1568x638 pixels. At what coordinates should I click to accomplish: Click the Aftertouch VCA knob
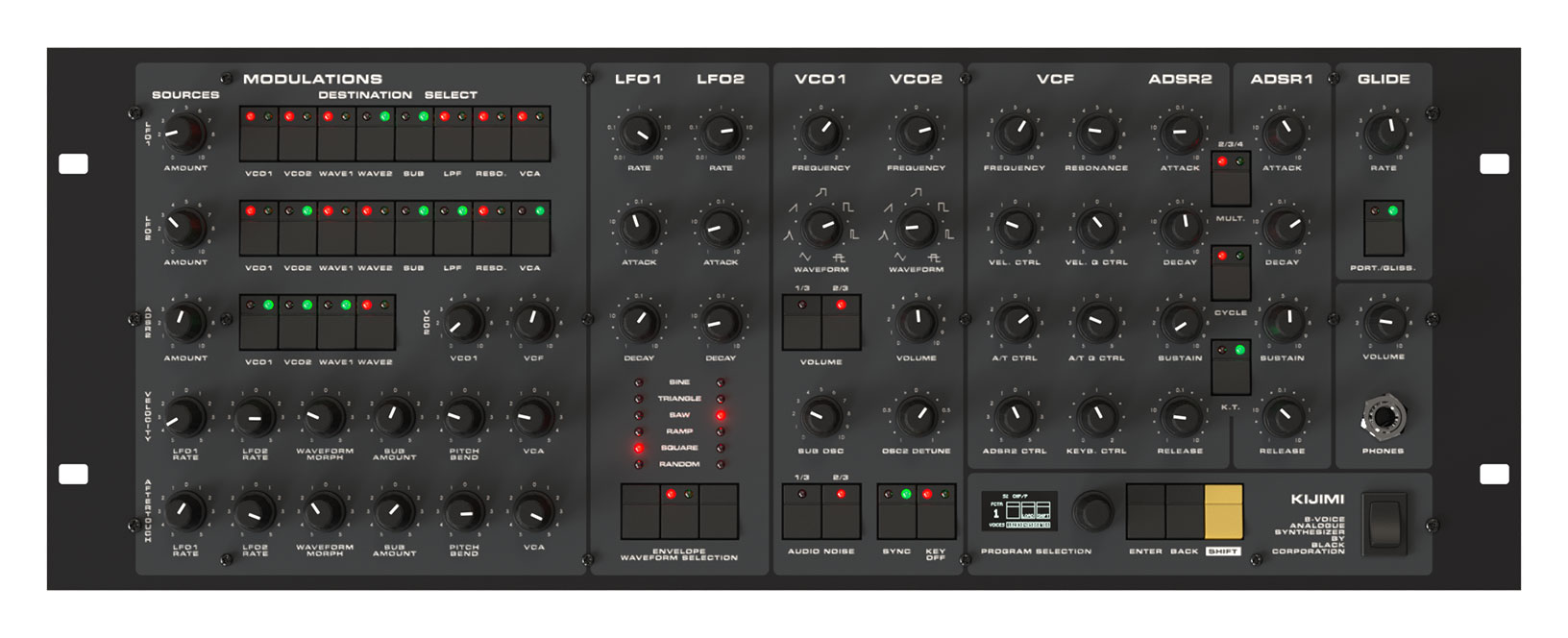point(533,512)
